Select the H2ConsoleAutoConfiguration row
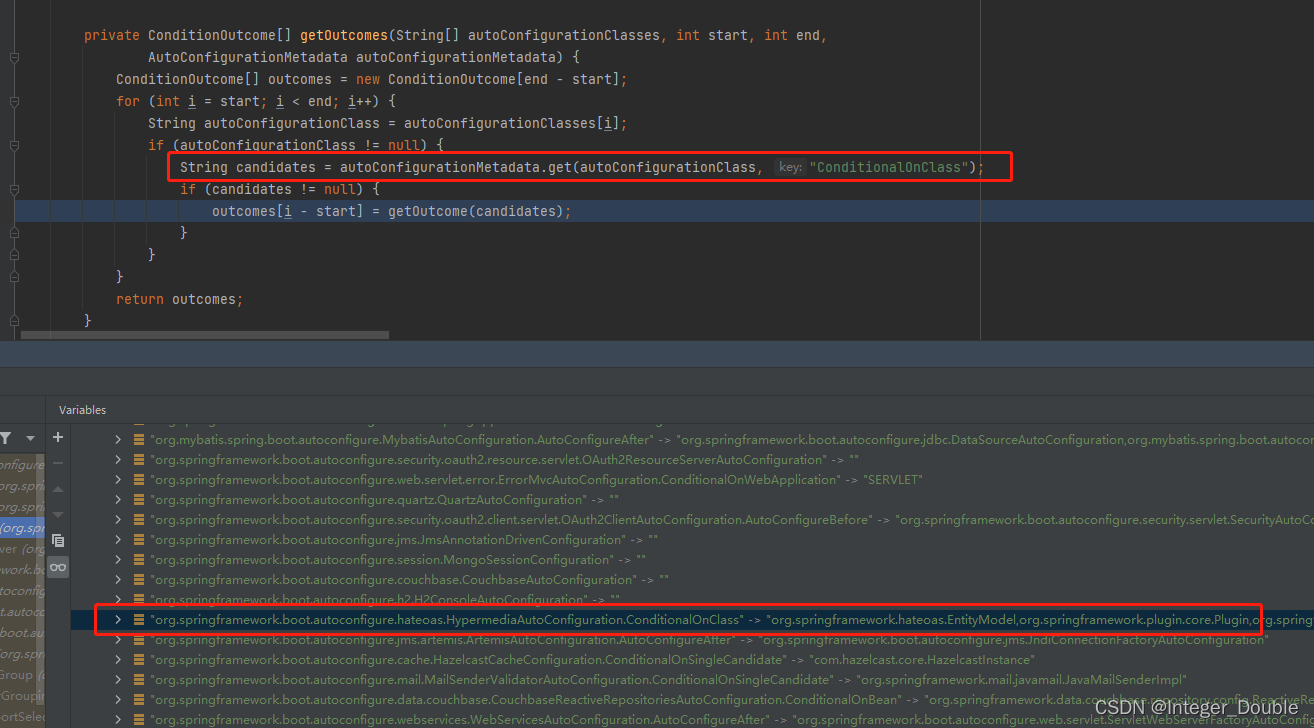This screenshot has height=728, width=1314. click(692, 600)
